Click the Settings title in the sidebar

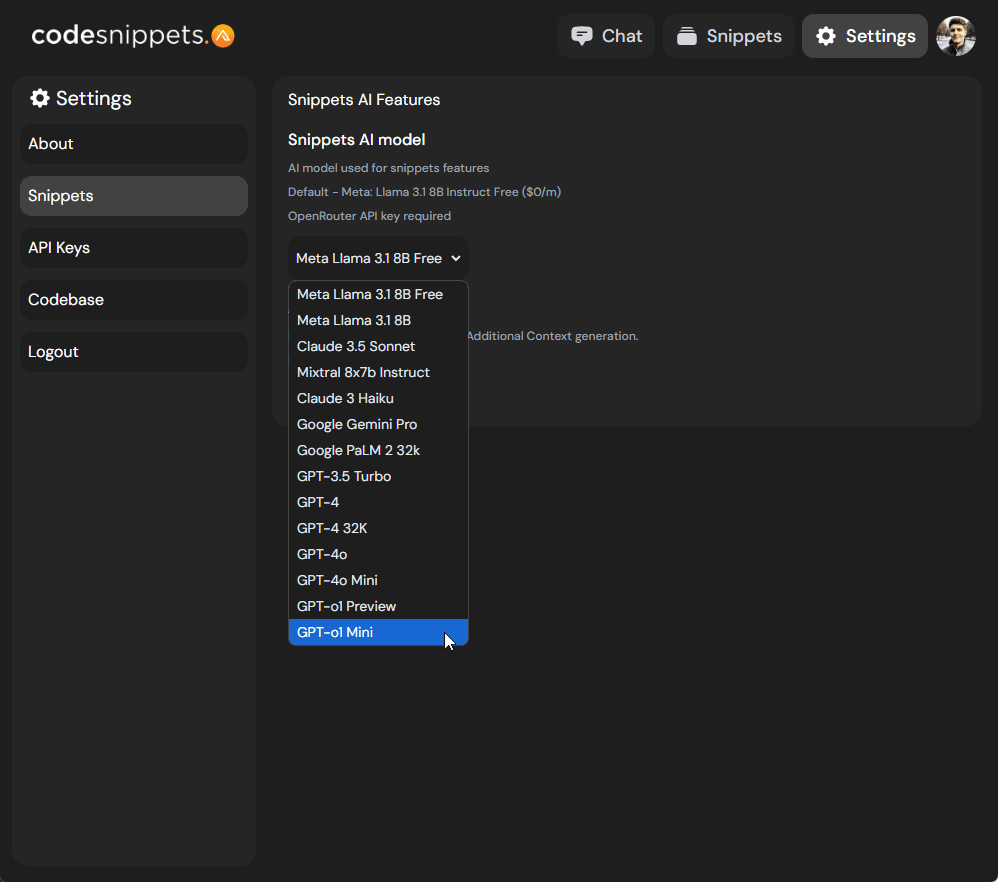point(94,99)
